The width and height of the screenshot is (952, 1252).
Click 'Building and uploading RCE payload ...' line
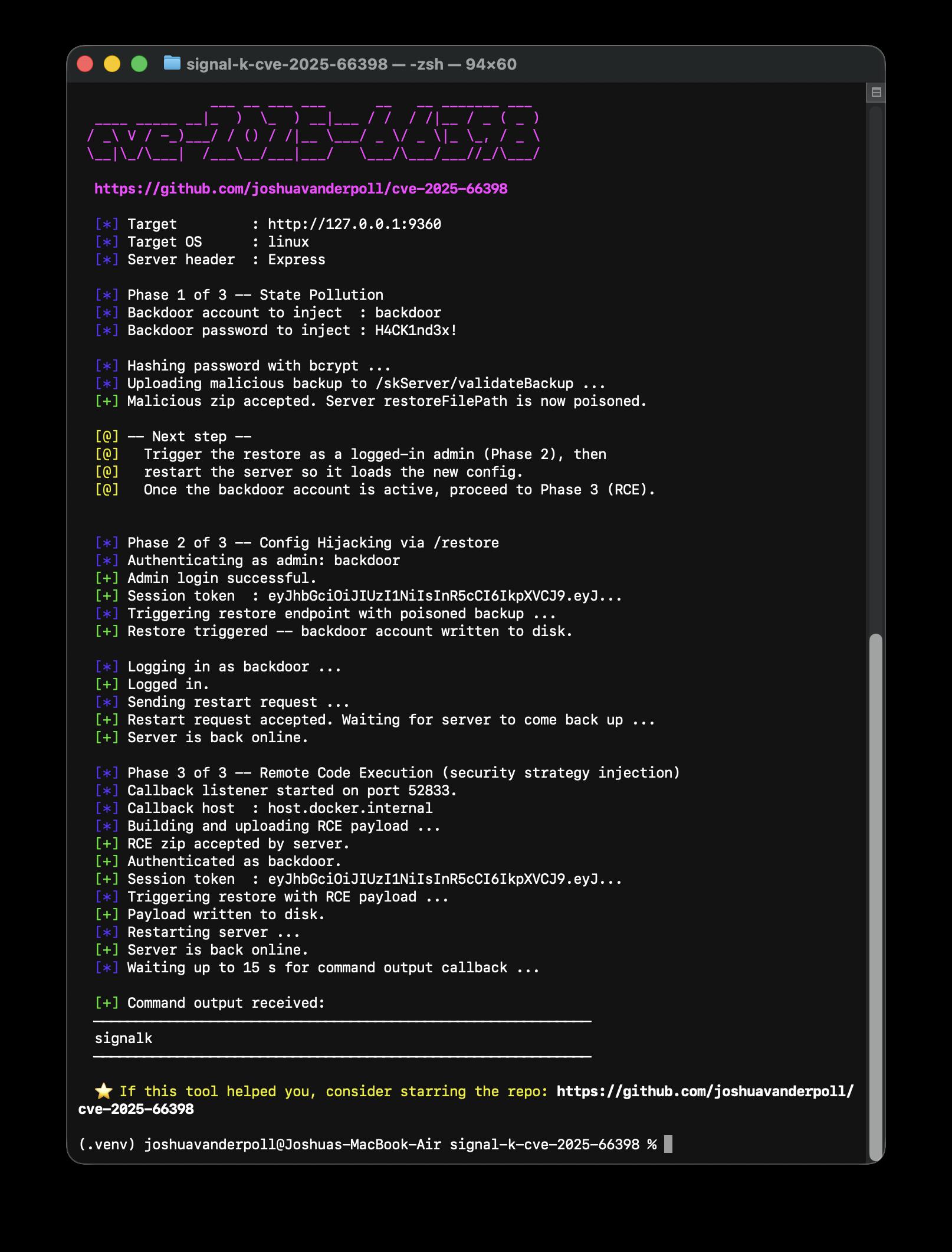268,826
